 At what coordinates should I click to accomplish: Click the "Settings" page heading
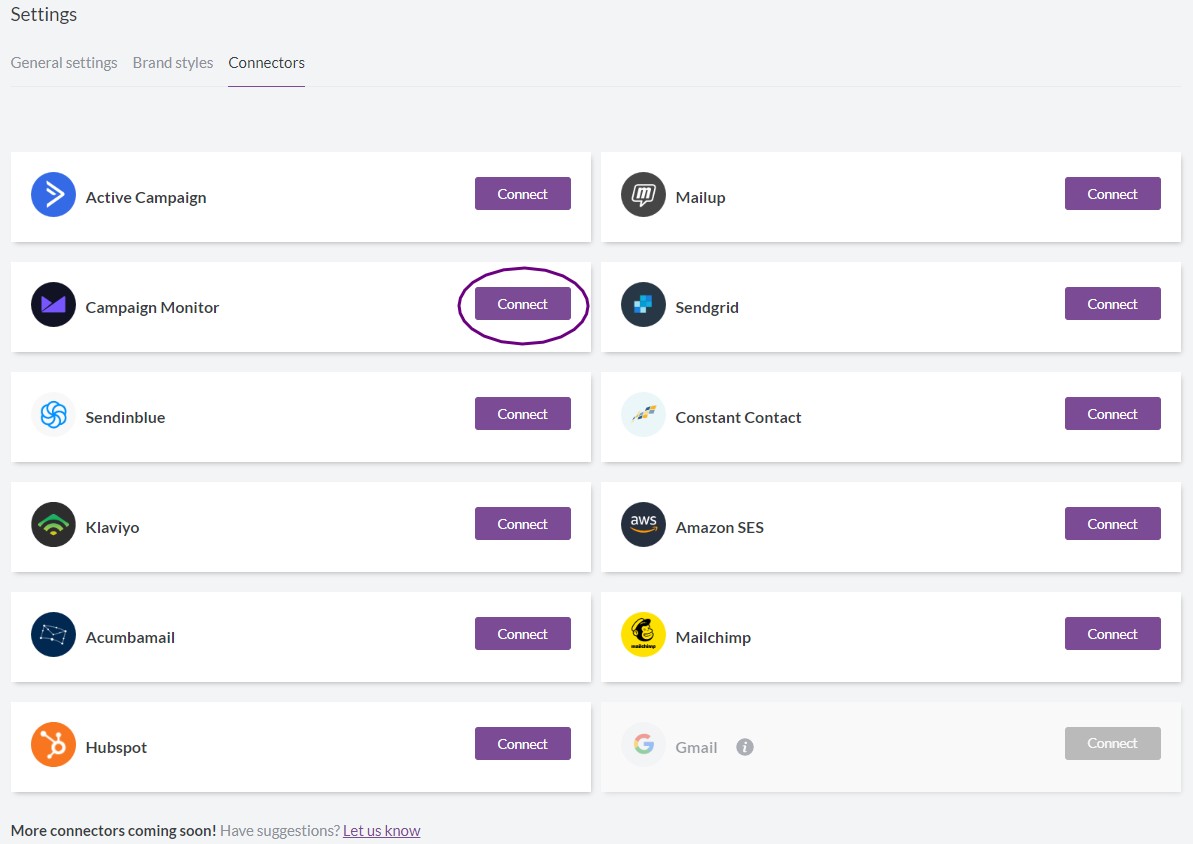click(x=43, y=14)
